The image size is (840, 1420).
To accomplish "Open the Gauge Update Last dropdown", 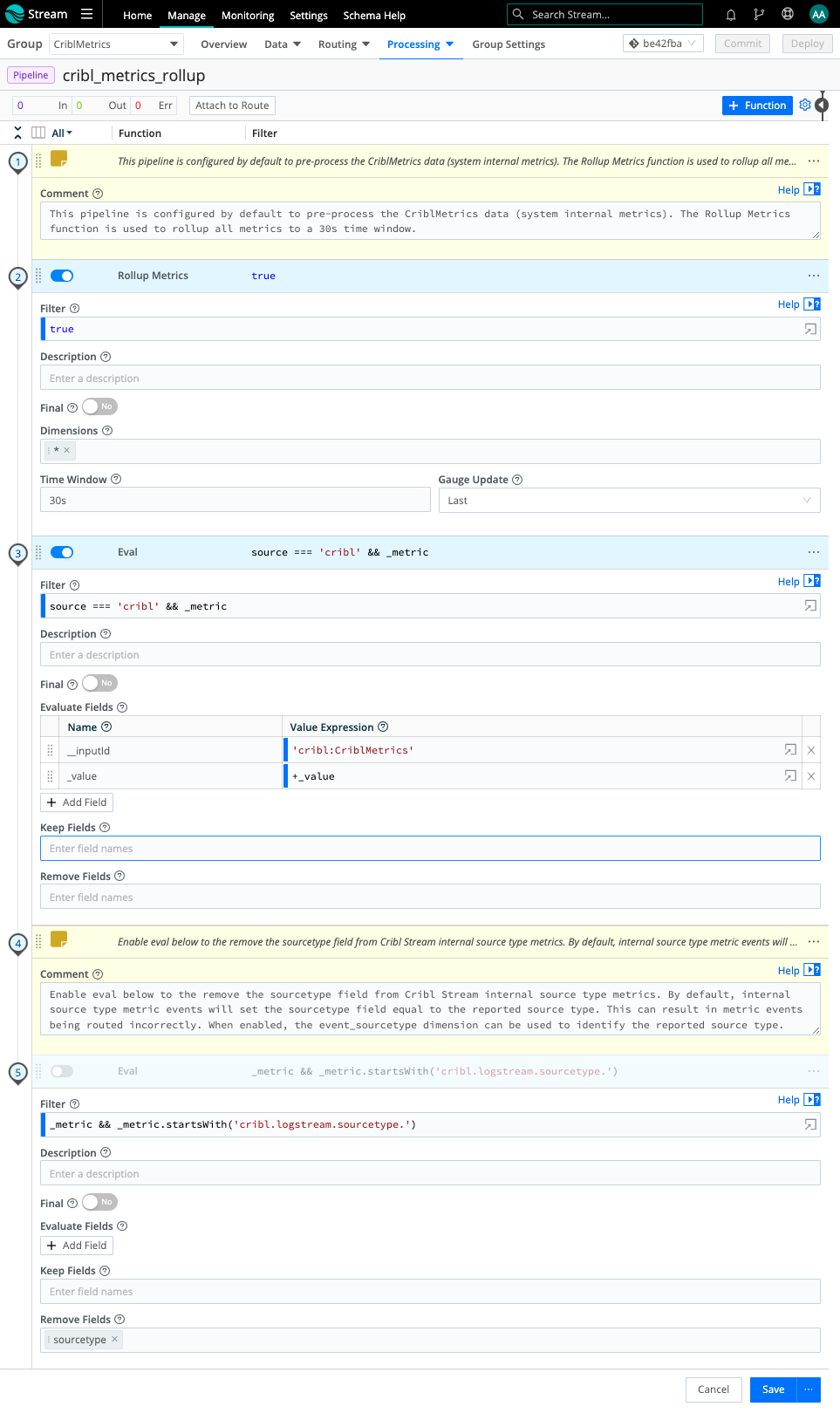I will (629, 500).
